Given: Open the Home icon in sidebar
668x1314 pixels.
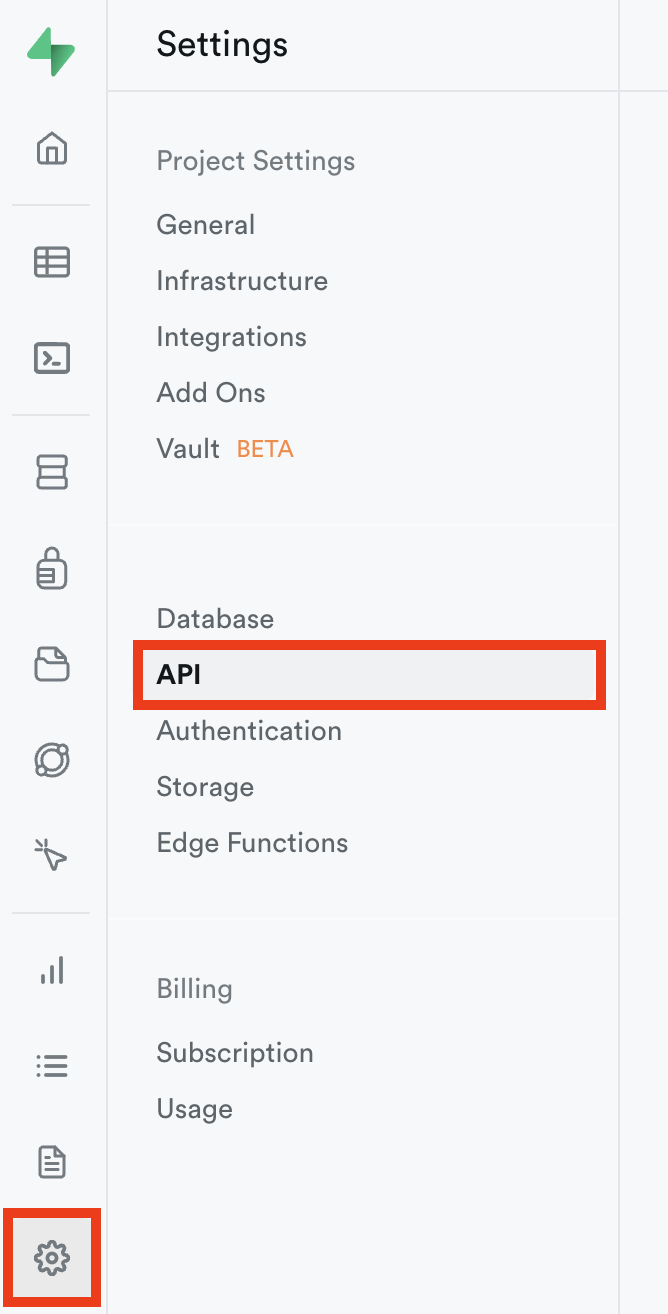Looking at the screenshot, I should 52,149.
